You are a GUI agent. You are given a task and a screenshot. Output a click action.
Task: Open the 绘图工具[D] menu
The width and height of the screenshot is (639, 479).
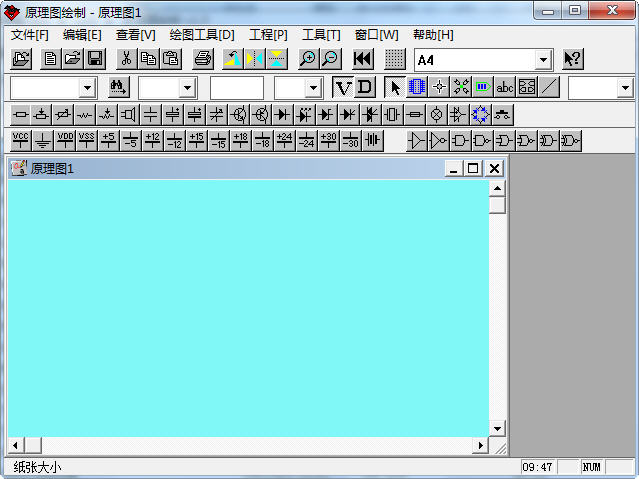pyautogui.click(x=202, y=35)
